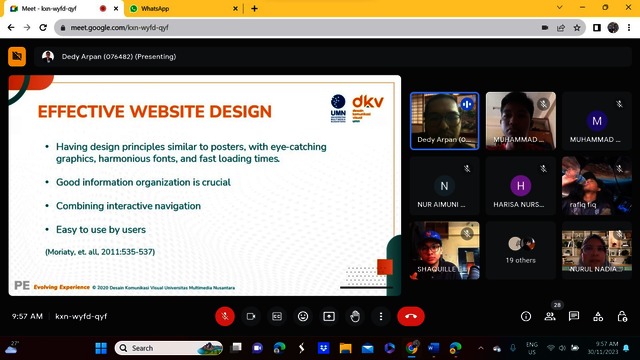Click the Present now screen share icon

coord(329,316)
